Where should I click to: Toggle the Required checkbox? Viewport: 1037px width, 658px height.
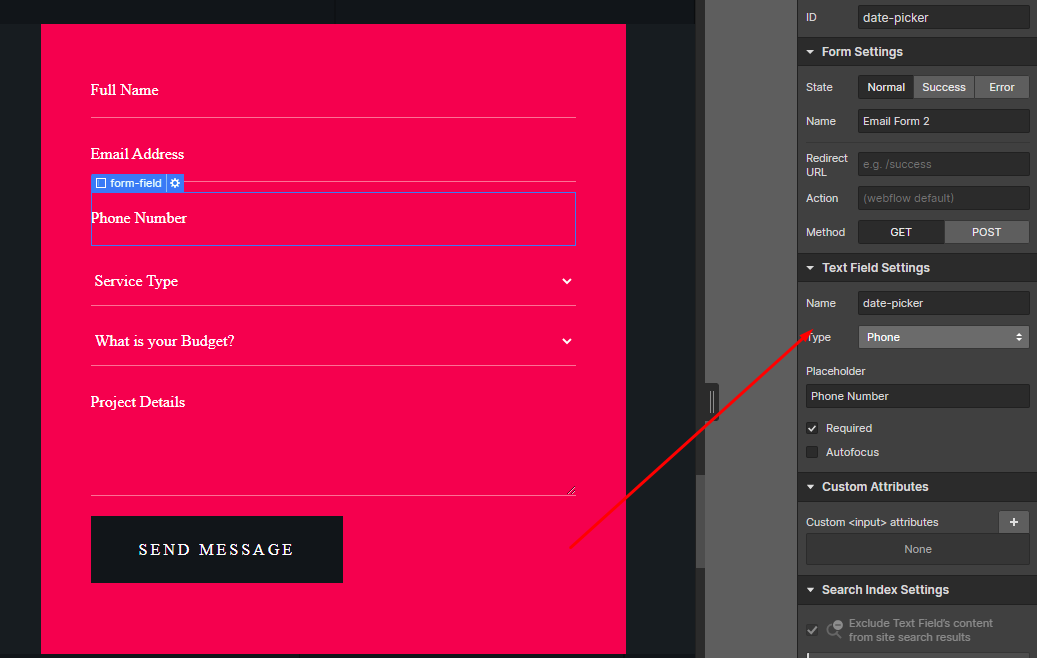coord(812,428)
